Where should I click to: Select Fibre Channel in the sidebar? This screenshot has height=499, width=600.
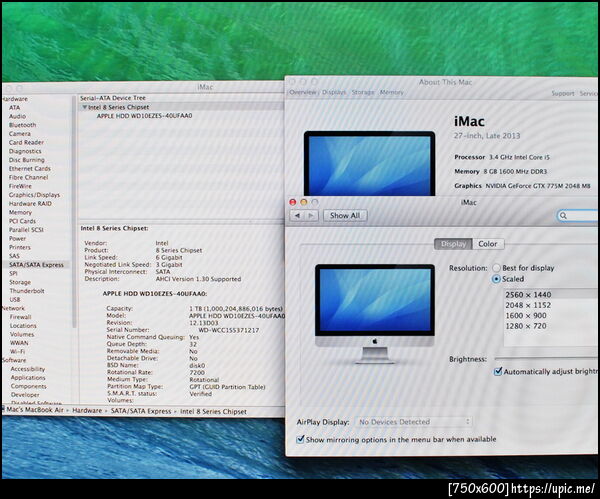tap(28, 178)
